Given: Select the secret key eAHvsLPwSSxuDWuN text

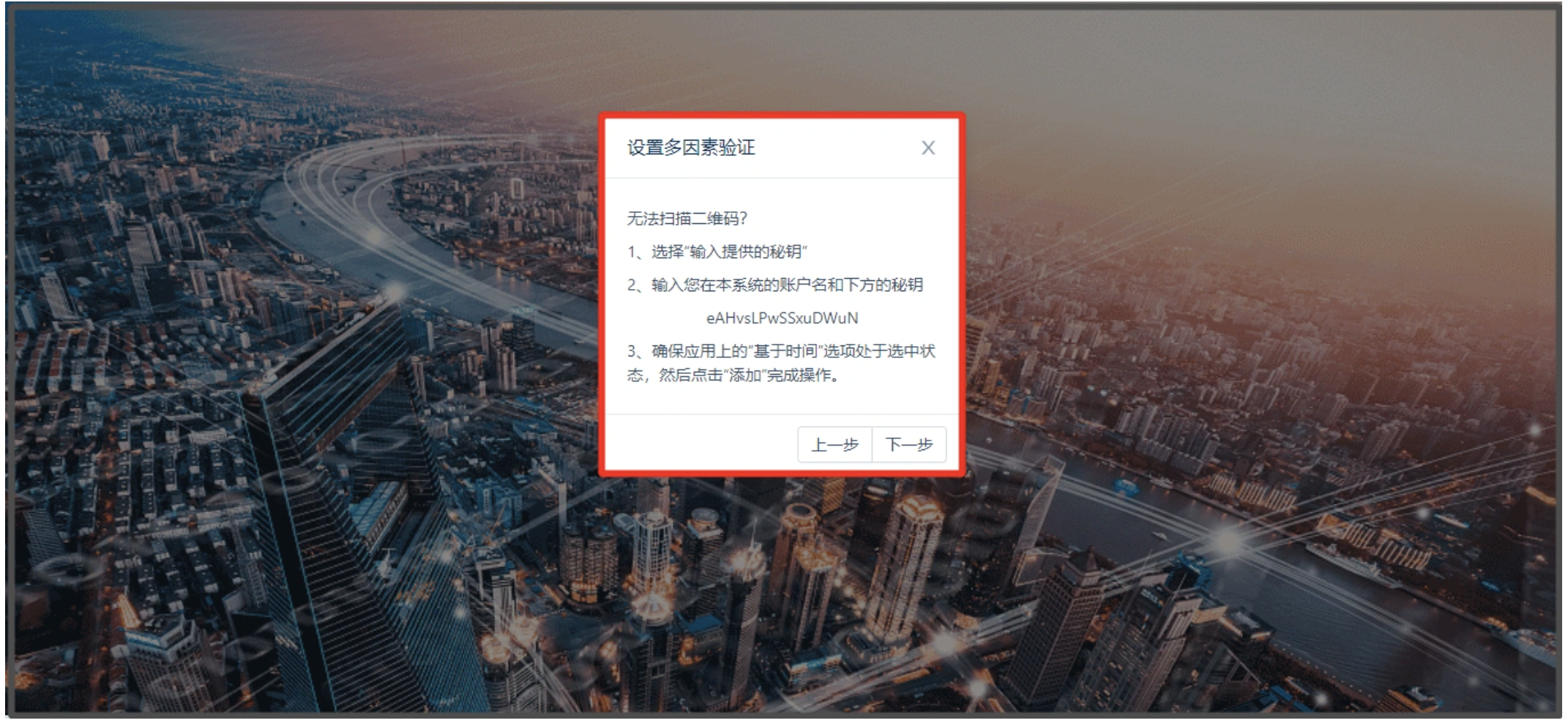Looking at the screenshot, I should click(782, 318).
